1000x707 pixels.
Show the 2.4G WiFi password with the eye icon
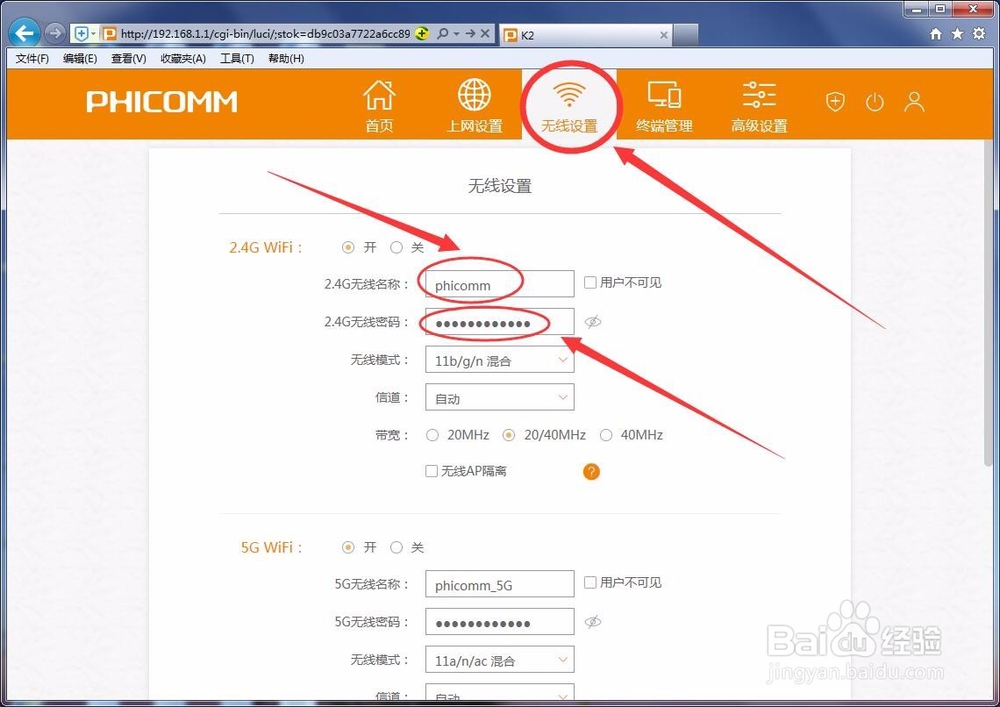(x=592, y=321)
